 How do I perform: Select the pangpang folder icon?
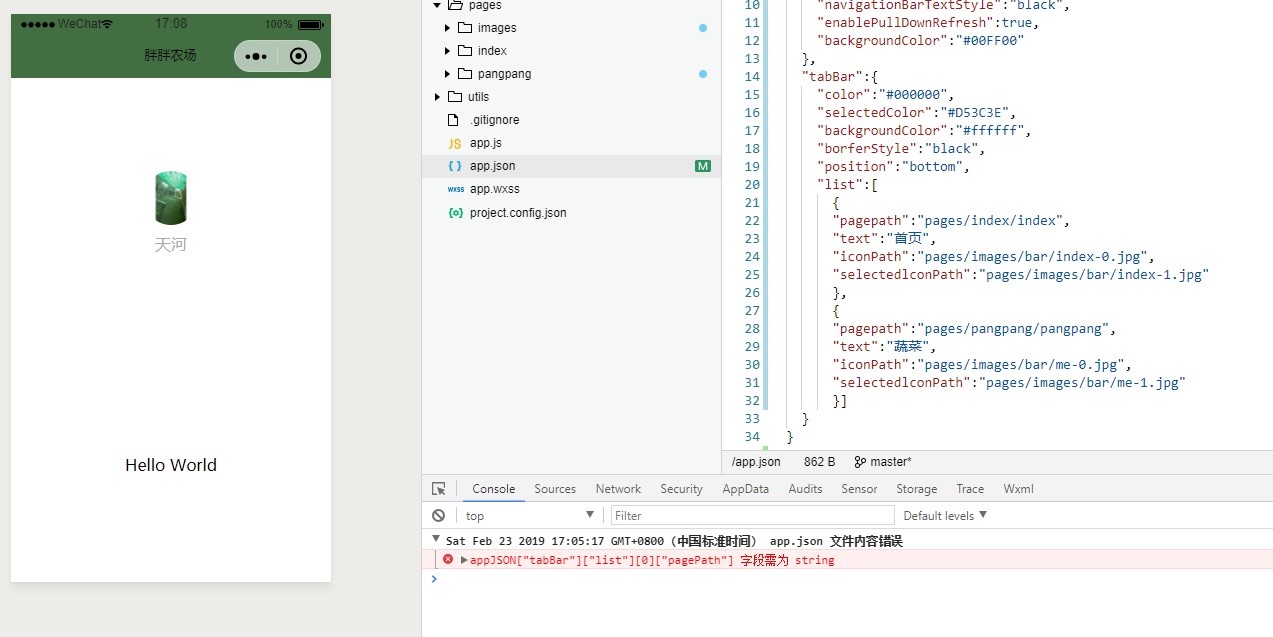[x=464, y=74]
